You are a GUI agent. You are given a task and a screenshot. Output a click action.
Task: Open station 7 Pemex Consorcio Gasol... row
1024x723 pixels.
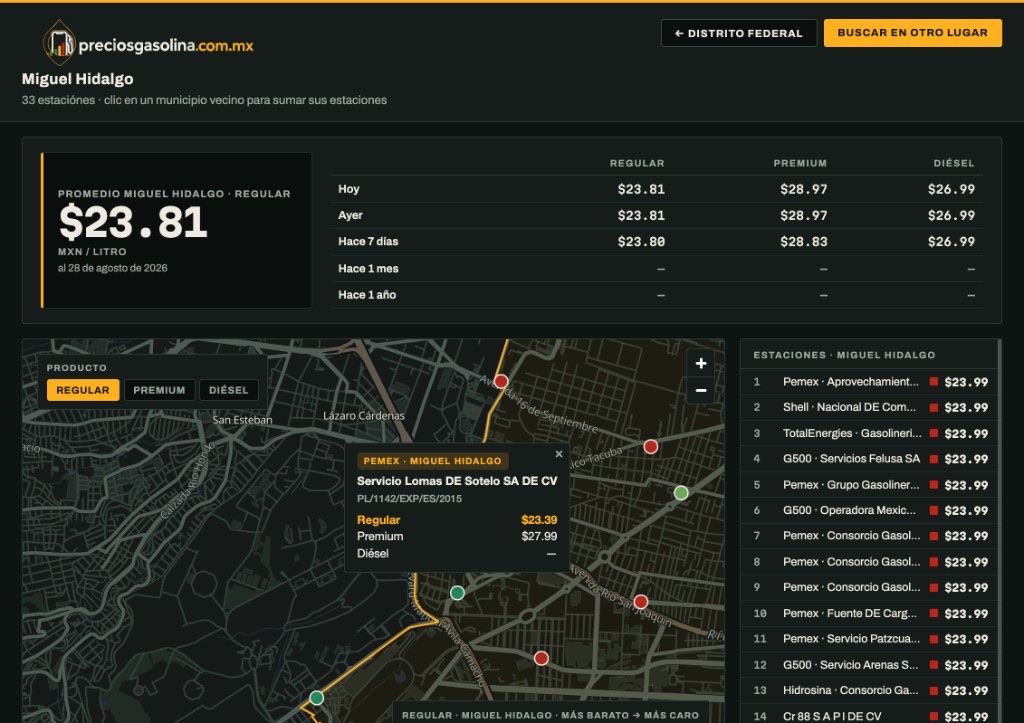tap(869, 536)
